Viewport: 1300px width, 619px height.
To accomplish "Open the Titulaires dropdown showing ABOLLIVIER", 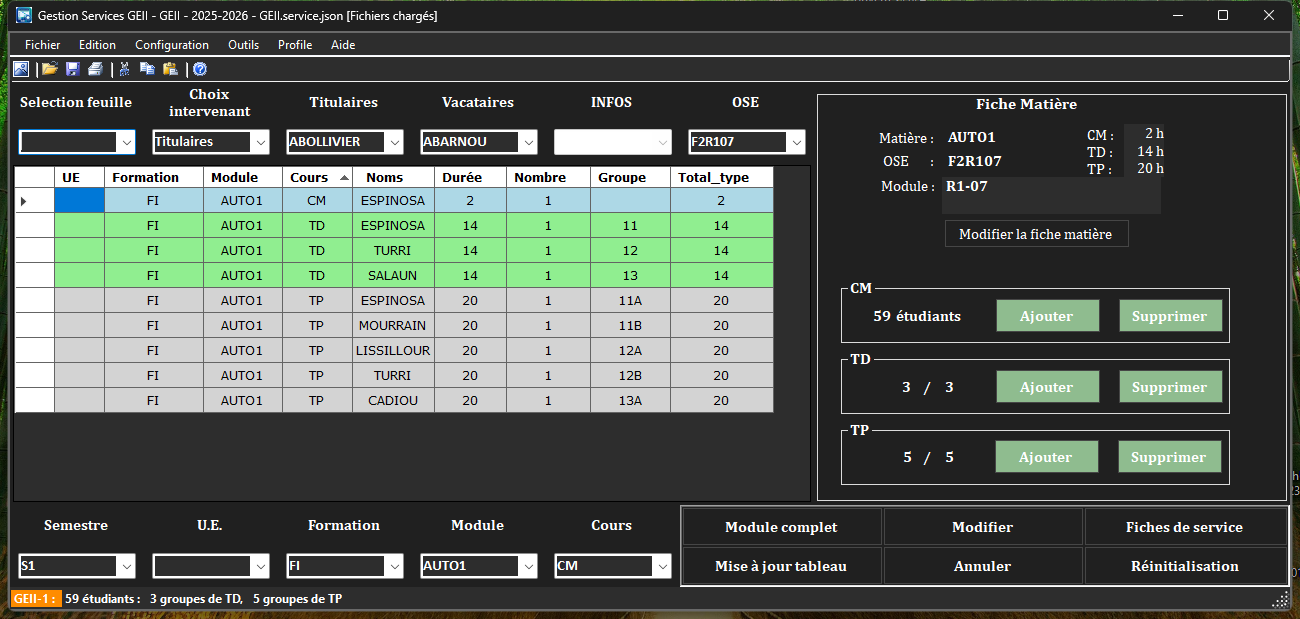I will click(395, 142).
